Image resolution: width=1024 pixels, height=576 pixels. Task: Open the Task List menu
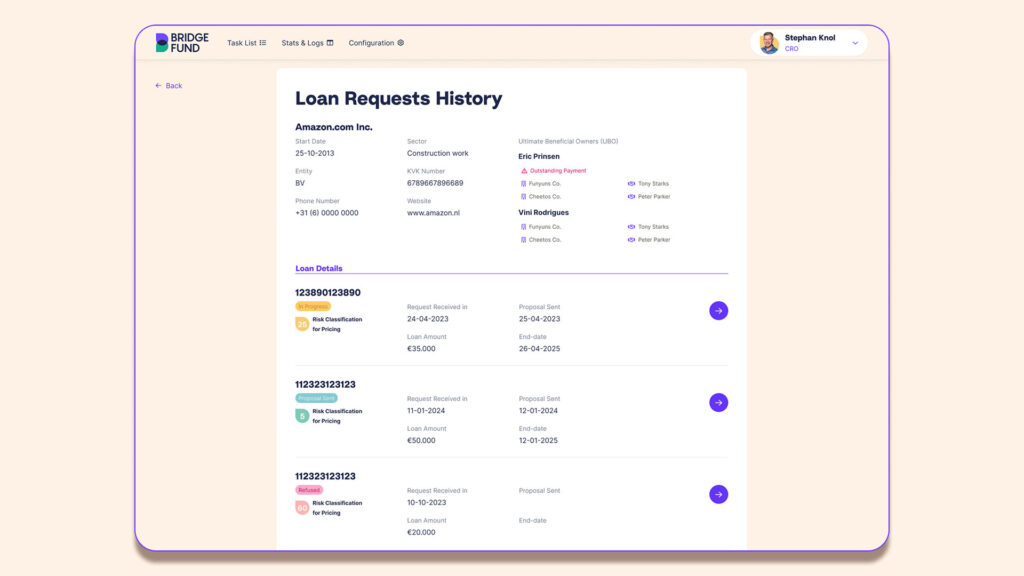(246, 43)
